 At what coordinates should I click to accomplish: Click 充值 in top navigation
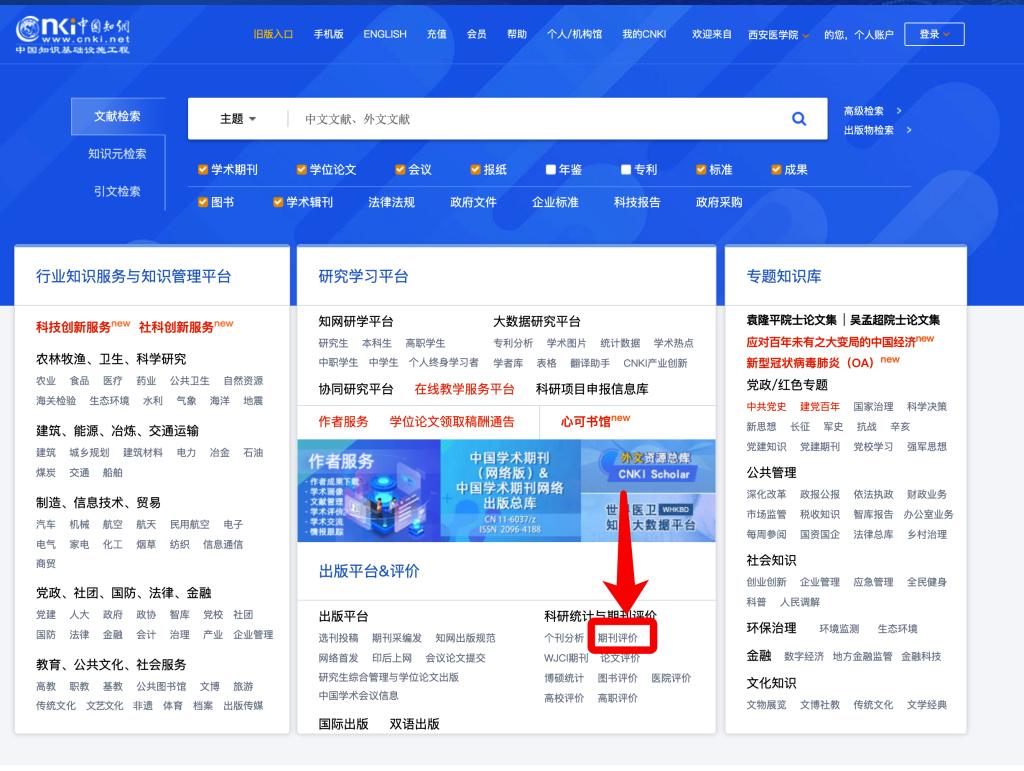point(436,34)
